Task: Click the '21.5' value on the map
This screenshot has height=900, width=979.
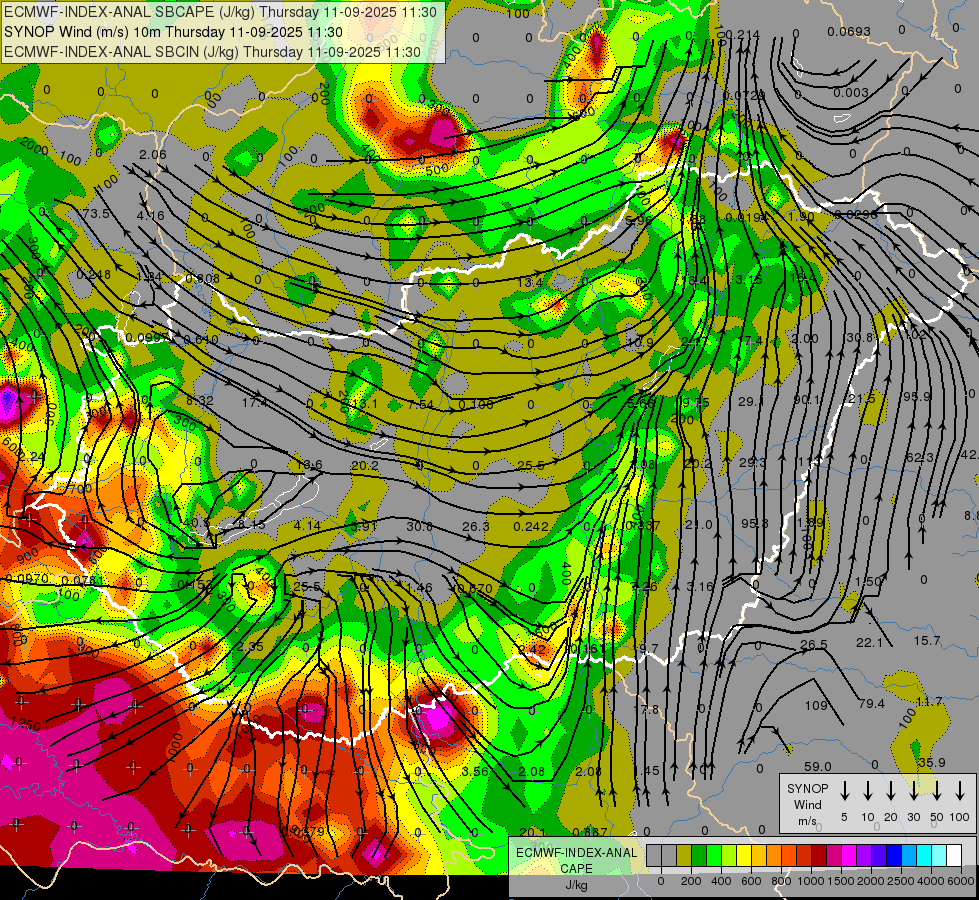Action: coord(862,399)
